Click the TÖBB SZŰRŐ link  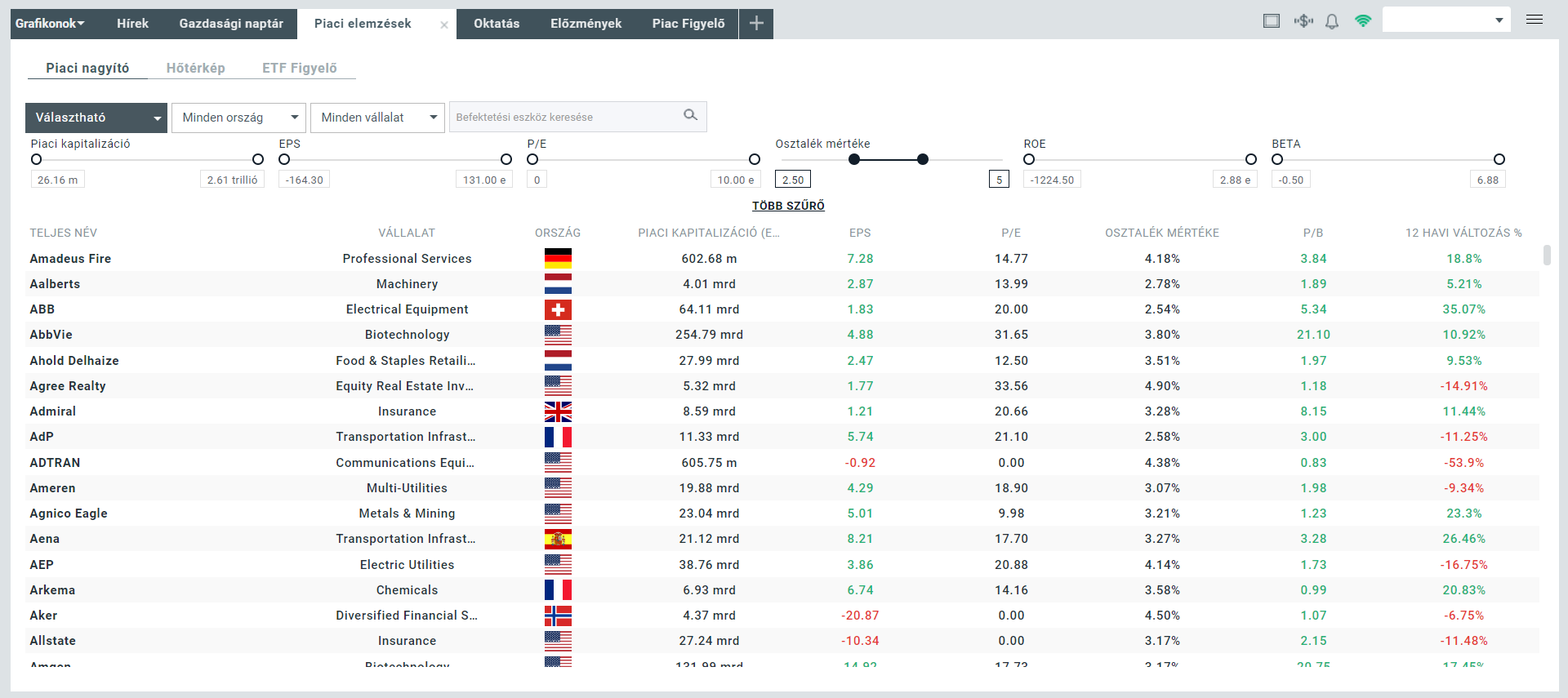coord(788,206)
